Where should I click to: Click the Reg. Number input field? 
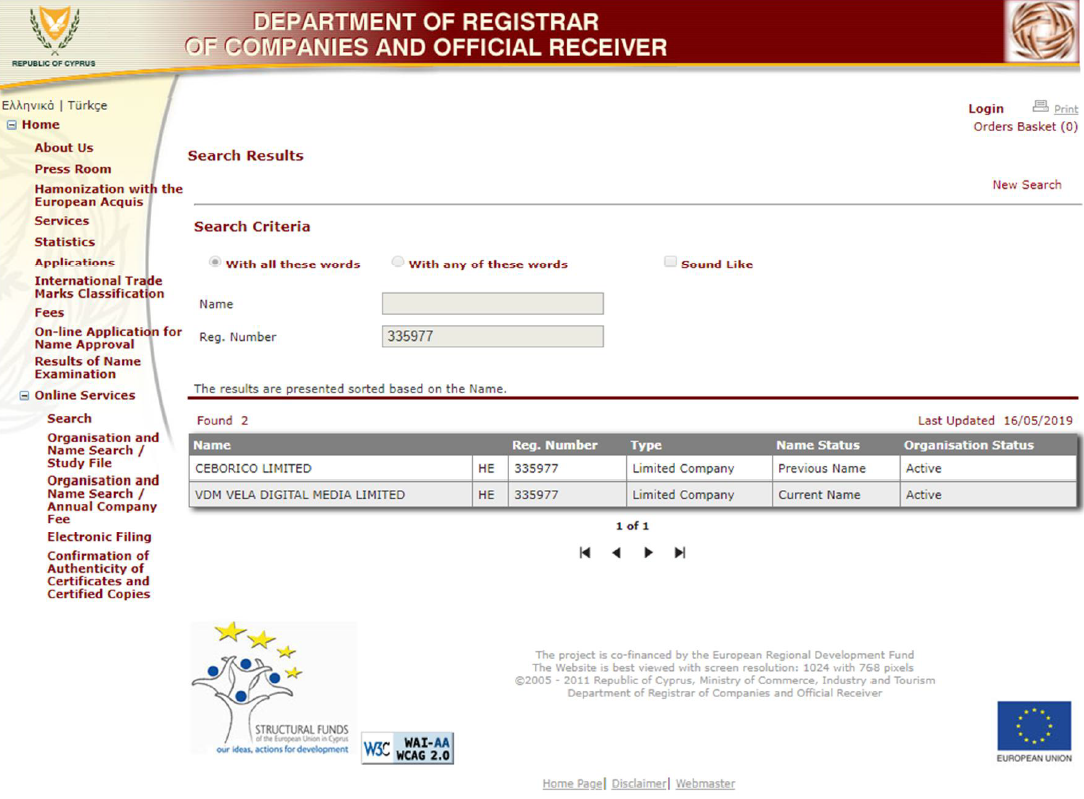492,337
